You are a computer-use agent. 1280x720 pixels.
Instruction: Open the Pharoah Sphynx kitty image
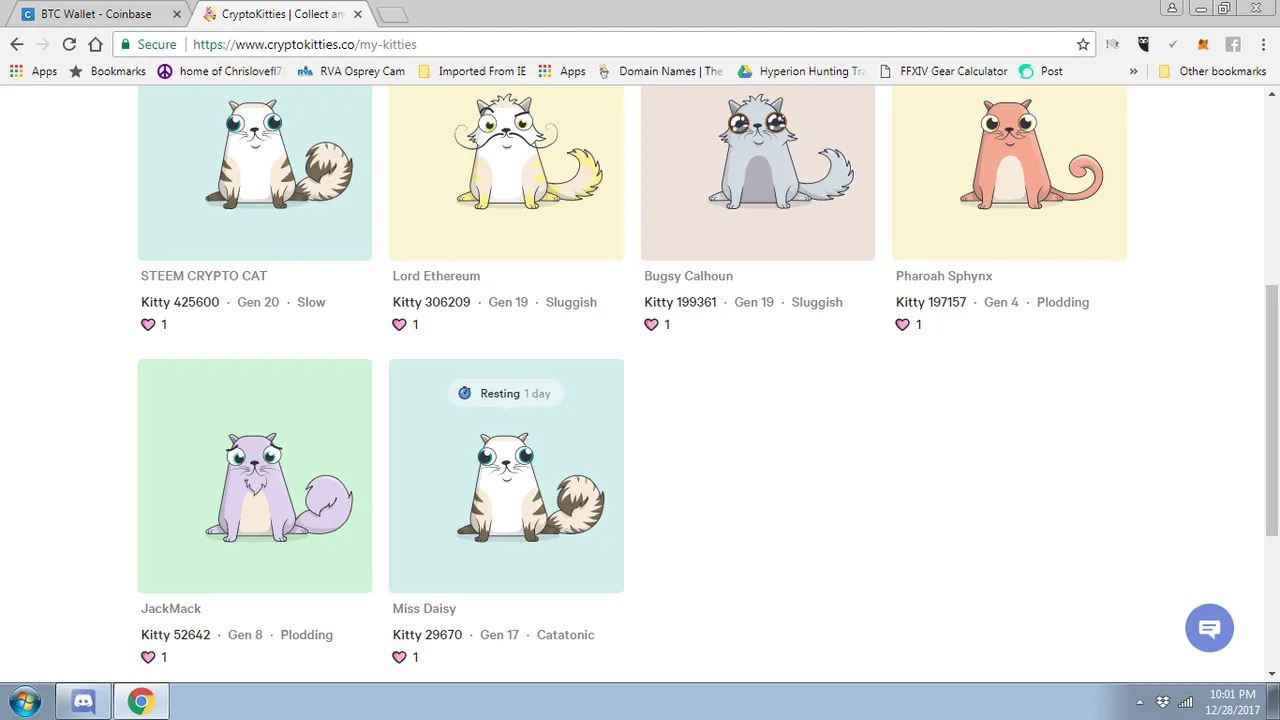click(1010, 173)
